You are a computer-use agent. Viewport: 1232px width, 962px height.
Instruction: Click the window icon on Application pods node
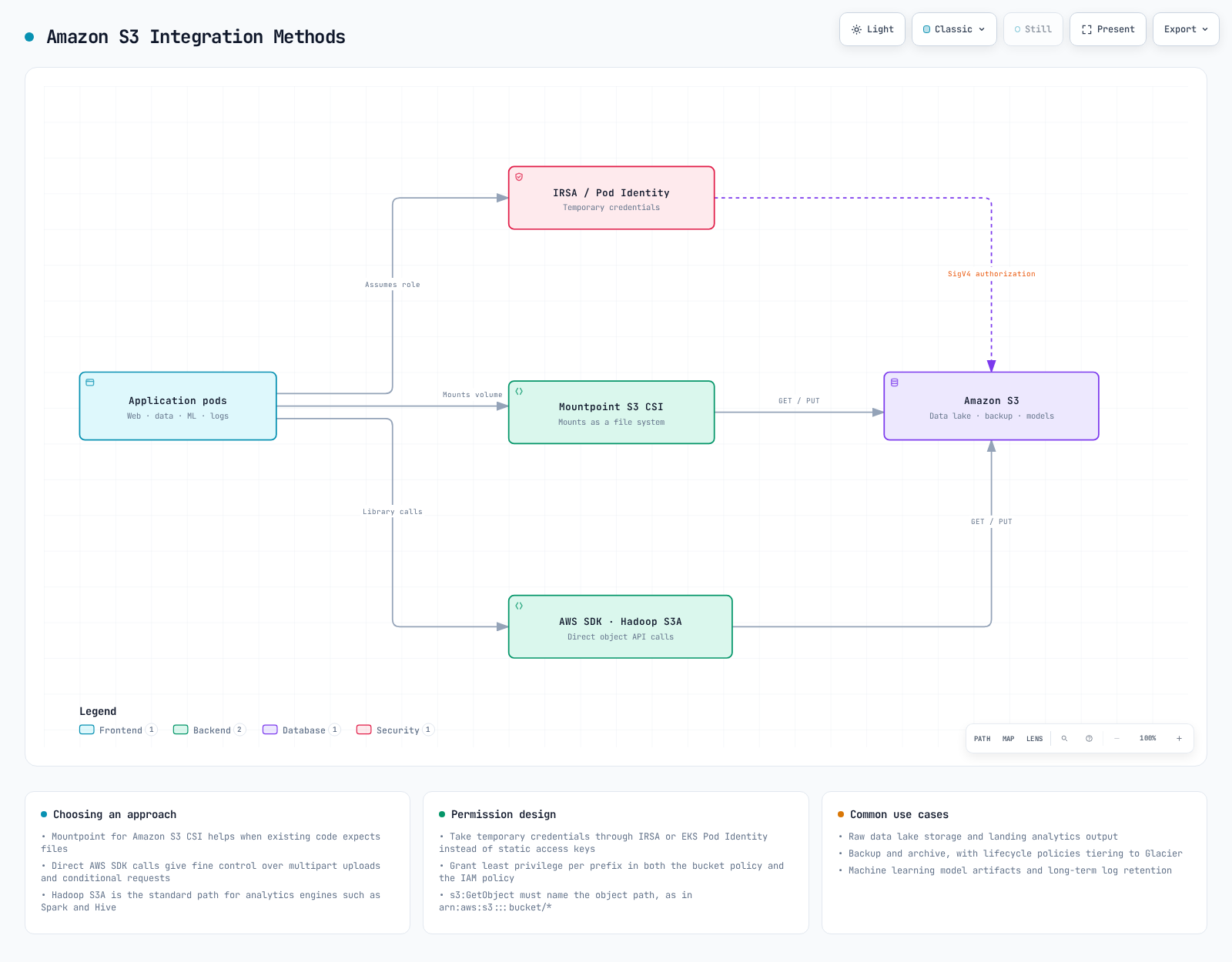(90, 382)
